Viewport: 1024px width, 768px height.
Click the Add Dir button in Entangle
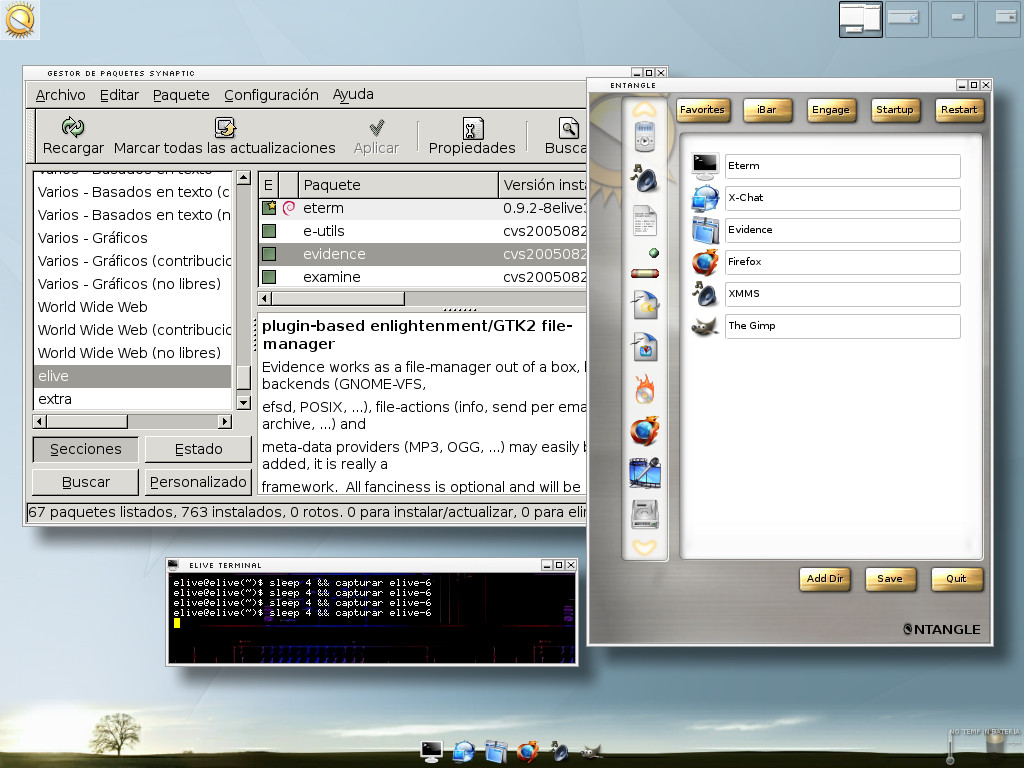click(825, 579)
